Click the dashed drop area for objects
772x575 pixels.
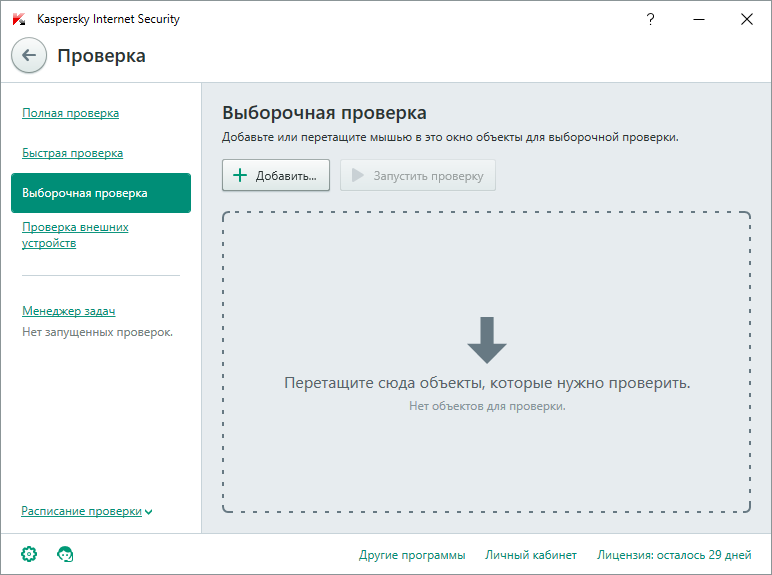pos(486,362)
